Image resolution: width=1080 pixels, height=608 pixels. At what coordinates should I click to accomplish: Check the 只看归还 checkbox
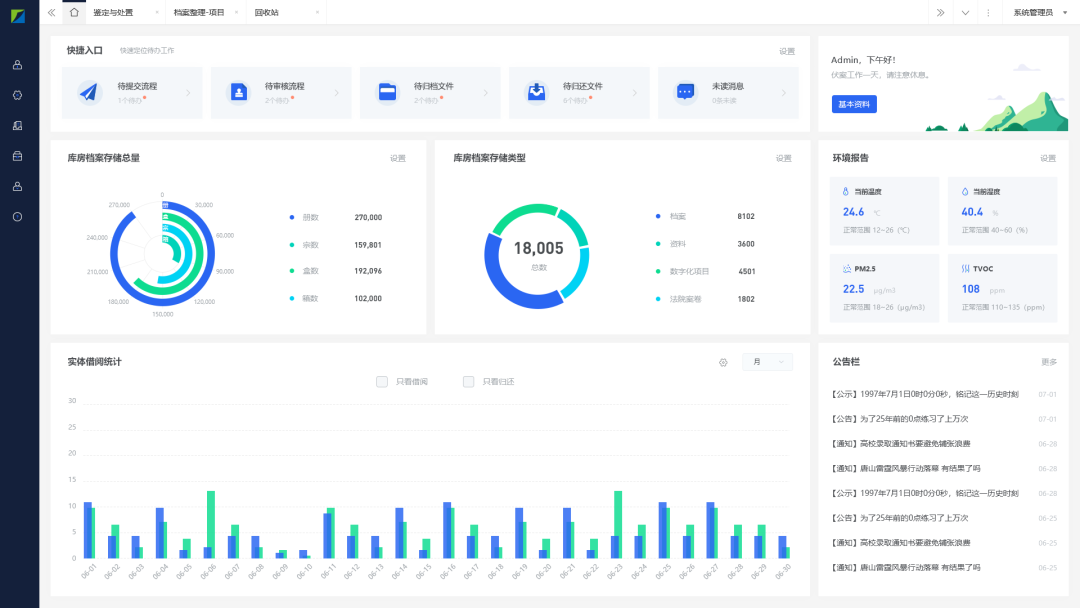click(468, 381)
